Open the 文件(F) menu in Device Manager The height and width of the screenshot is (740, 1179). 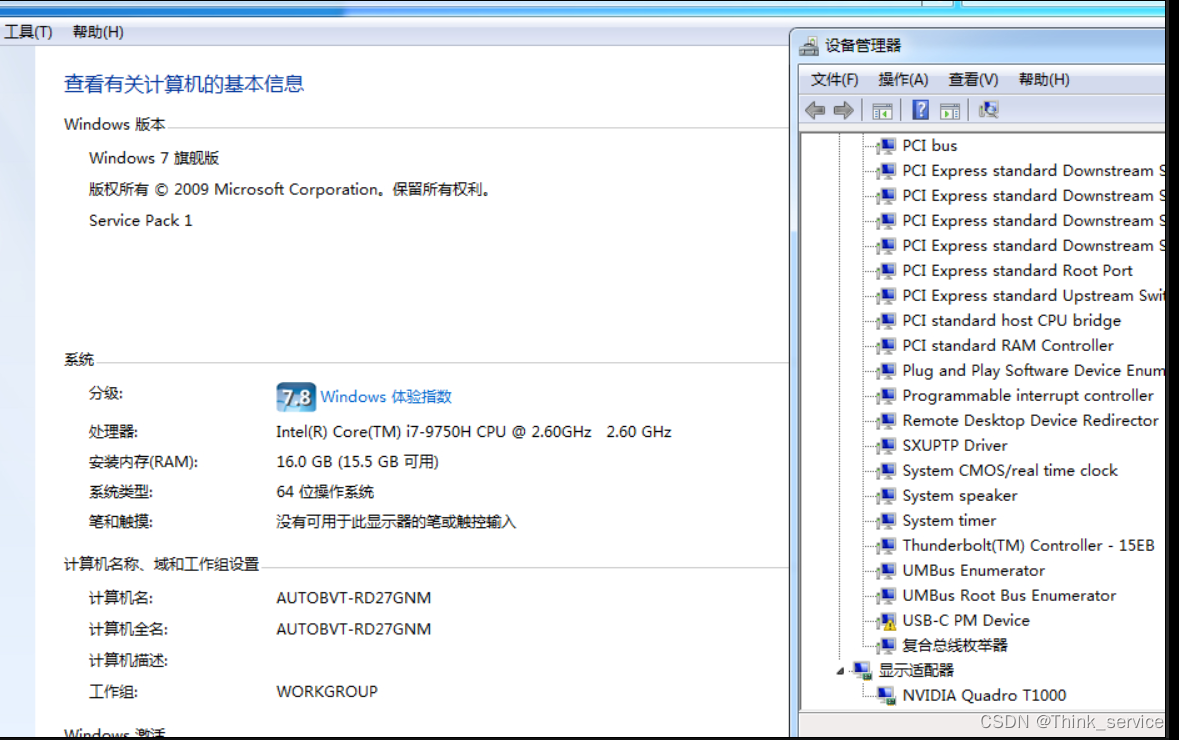point(834,80)
